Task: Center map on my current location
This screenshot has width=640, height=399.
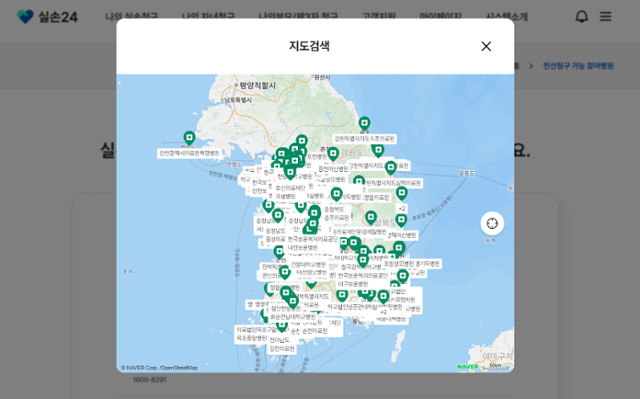Action: point(492,224)
